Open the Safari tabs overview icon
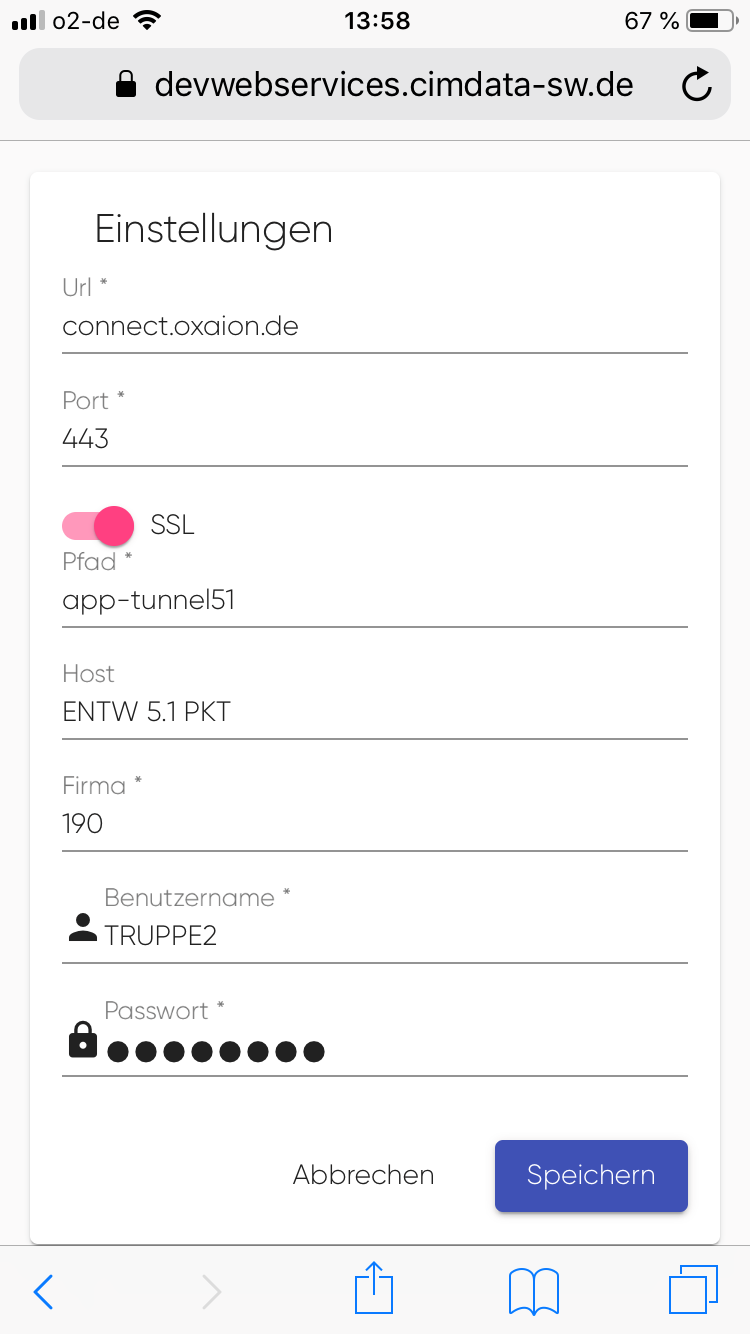 (693, 1290)
